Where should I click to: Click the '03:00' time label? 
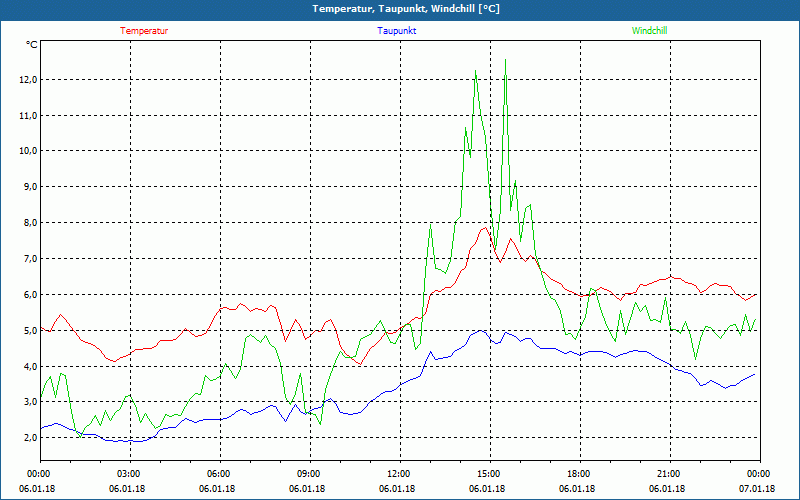tap(131, 474)
